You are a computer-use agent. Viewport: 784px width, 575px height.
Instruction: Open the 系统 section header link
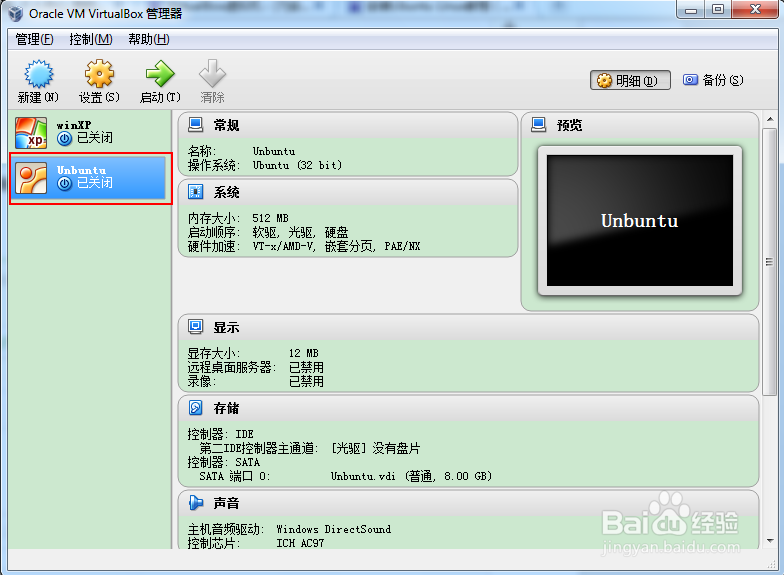pos(226,192)
